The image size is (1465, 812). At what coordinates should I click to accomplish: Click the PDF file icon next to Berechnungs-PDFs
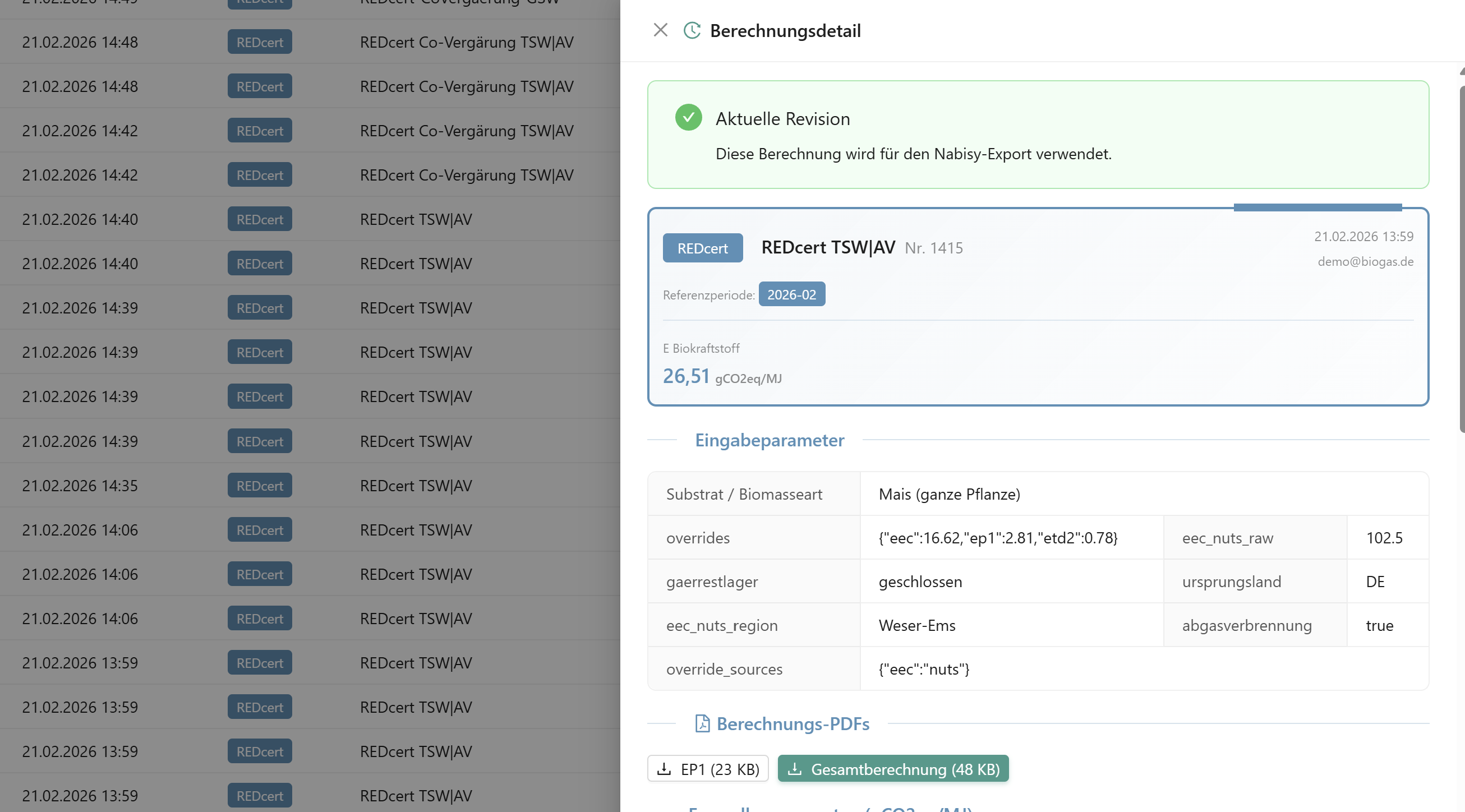[702, 723]
